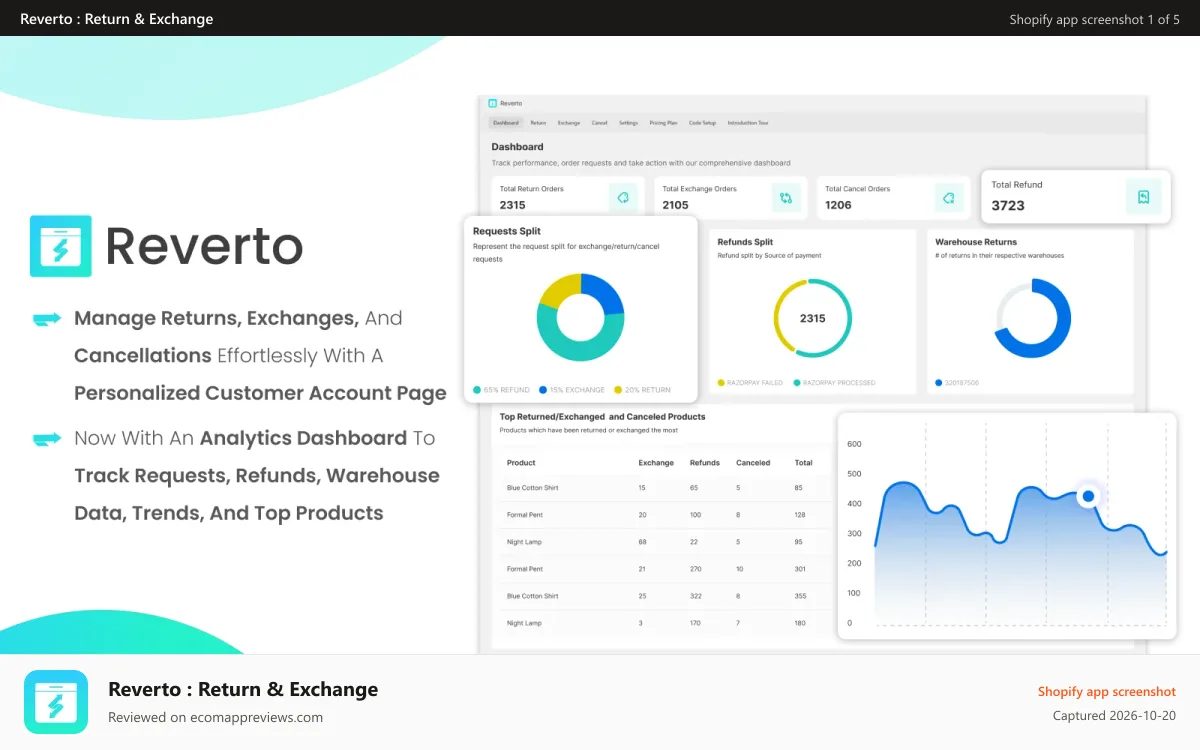Click the Captured 2026-10-20 date text

[1114, 716]
